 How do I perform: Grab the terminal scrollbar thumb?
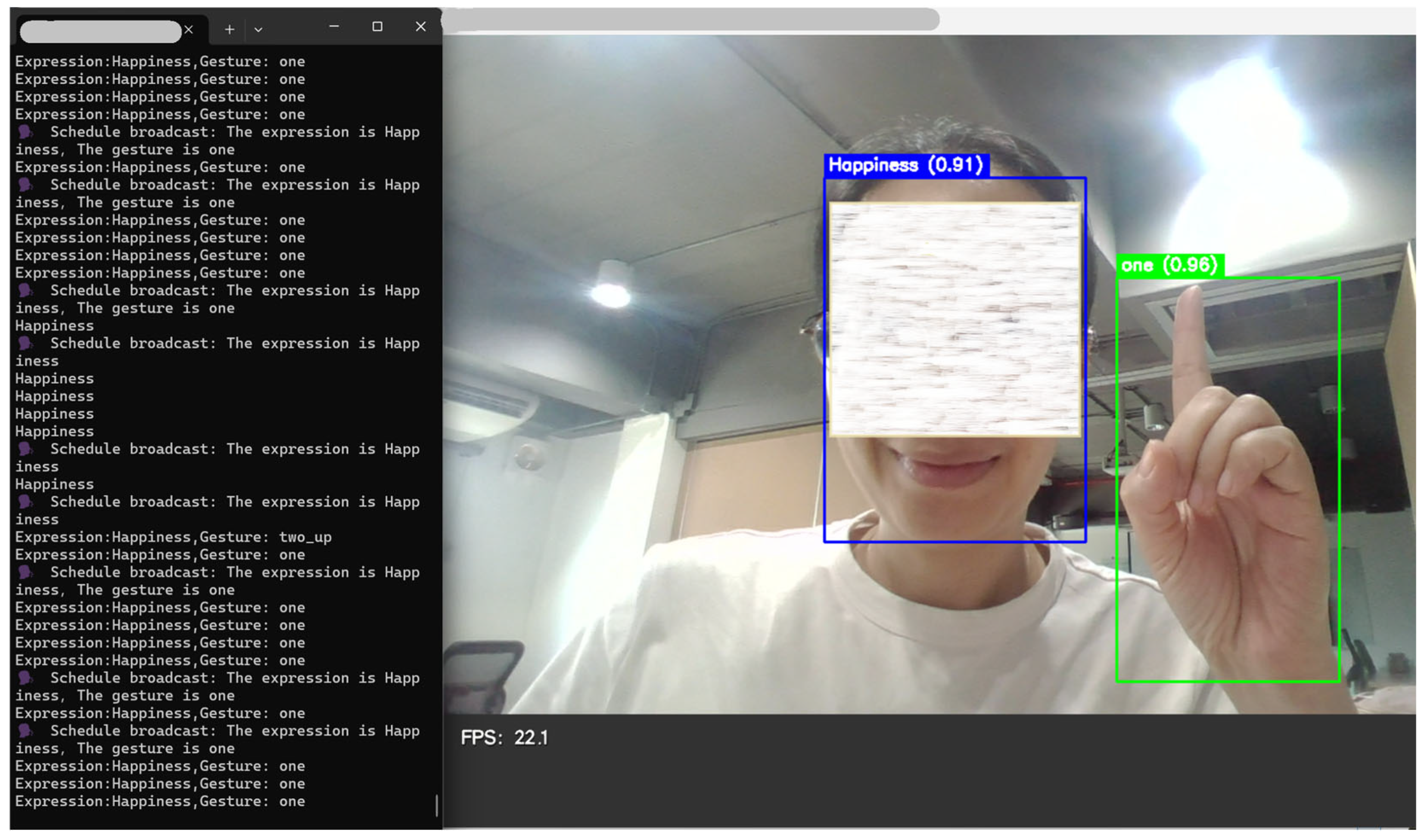pos(436,806)
